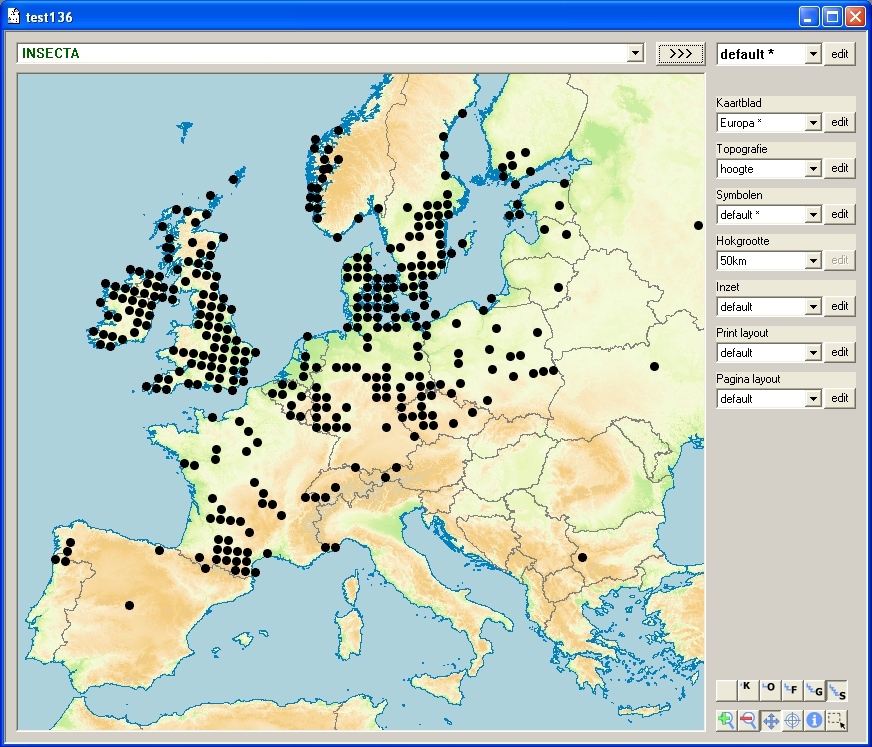This screenshot has height=747, width=872.
Task: Open the Symbolen default dropdown
Action: point(813,215)
